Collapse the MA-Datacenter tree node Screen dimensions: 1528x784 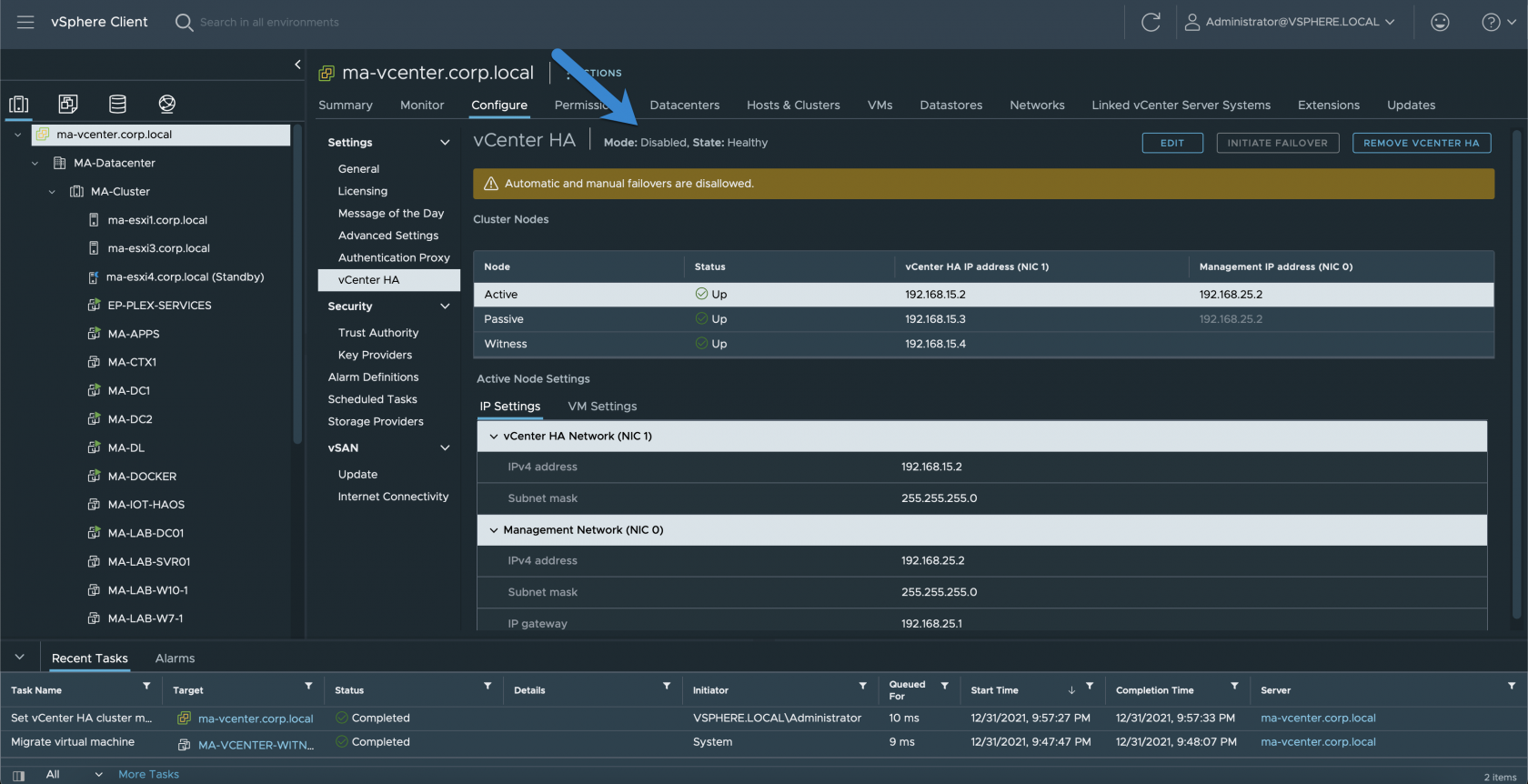35,164
